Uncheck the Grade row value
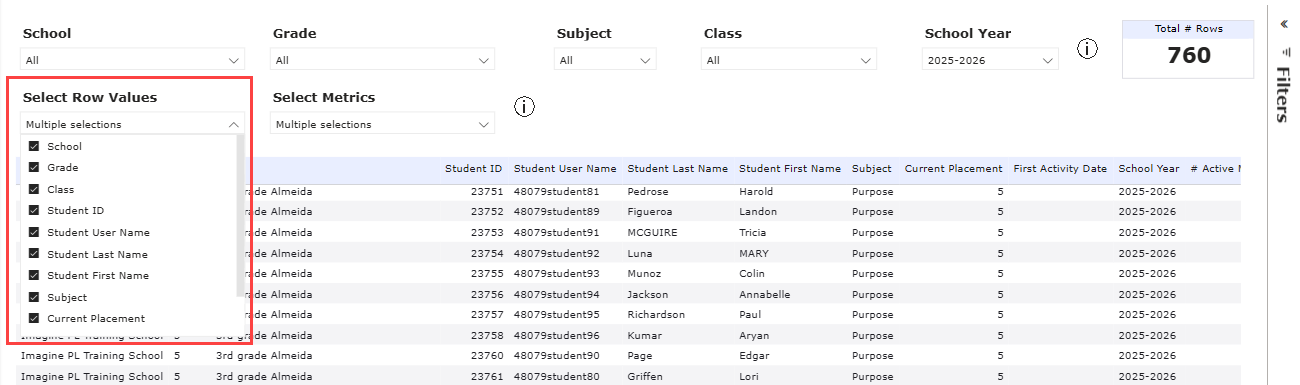The width and height of the screenshot is (1300, 385). [x=34, y=168]
